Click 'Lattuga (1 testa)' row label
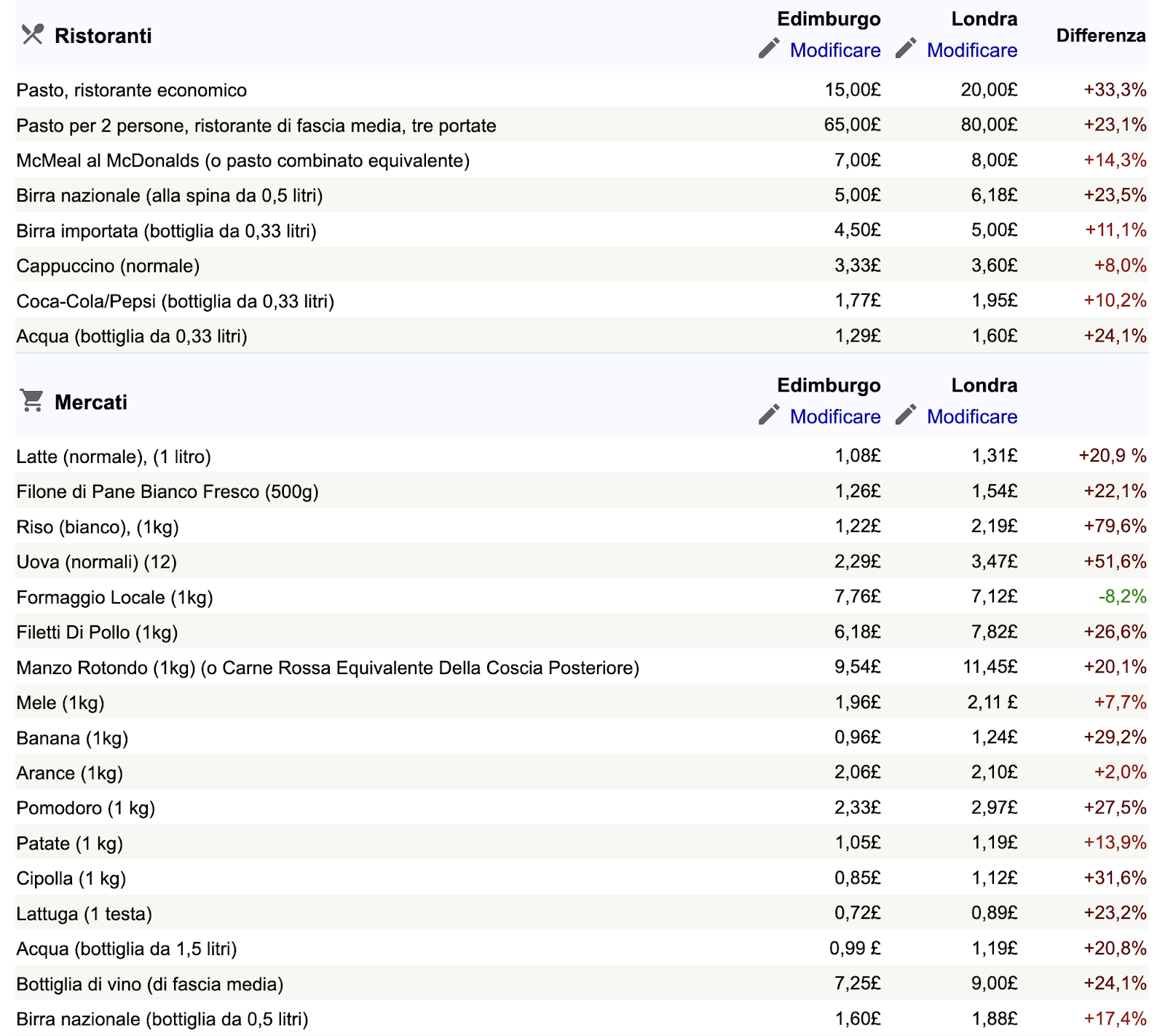 (x=84, y=914)
